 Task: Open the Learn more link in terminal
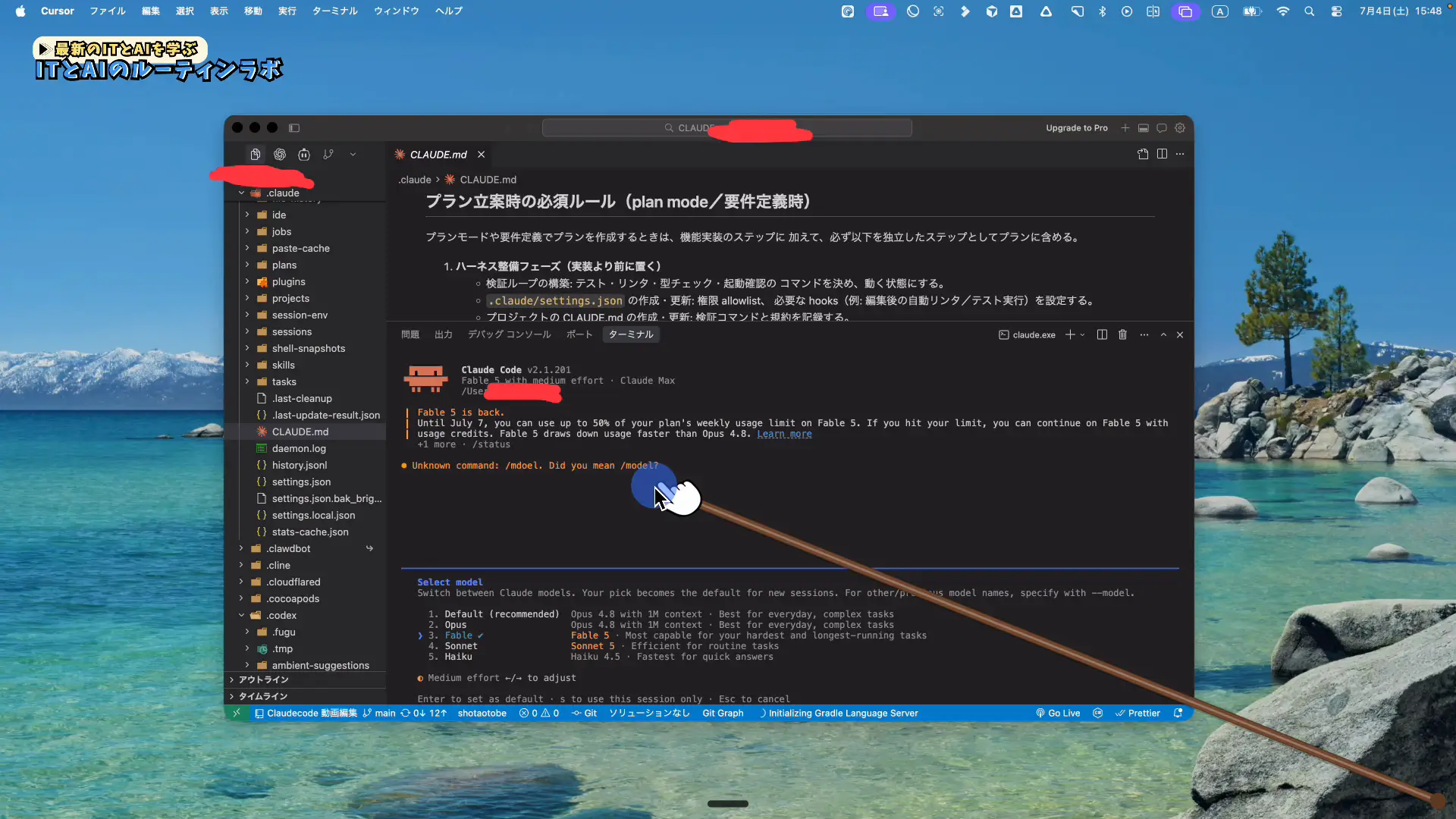pos(784,434)
